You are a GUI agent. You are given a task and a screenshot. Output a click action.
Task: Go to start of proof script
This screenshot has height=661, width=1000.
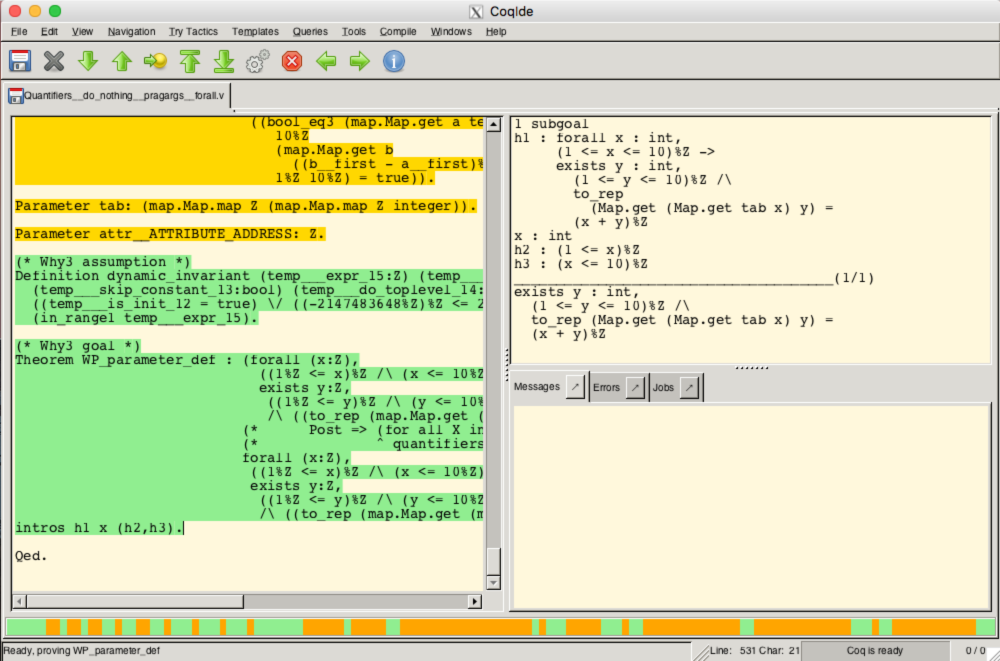[x=190, y=62]
